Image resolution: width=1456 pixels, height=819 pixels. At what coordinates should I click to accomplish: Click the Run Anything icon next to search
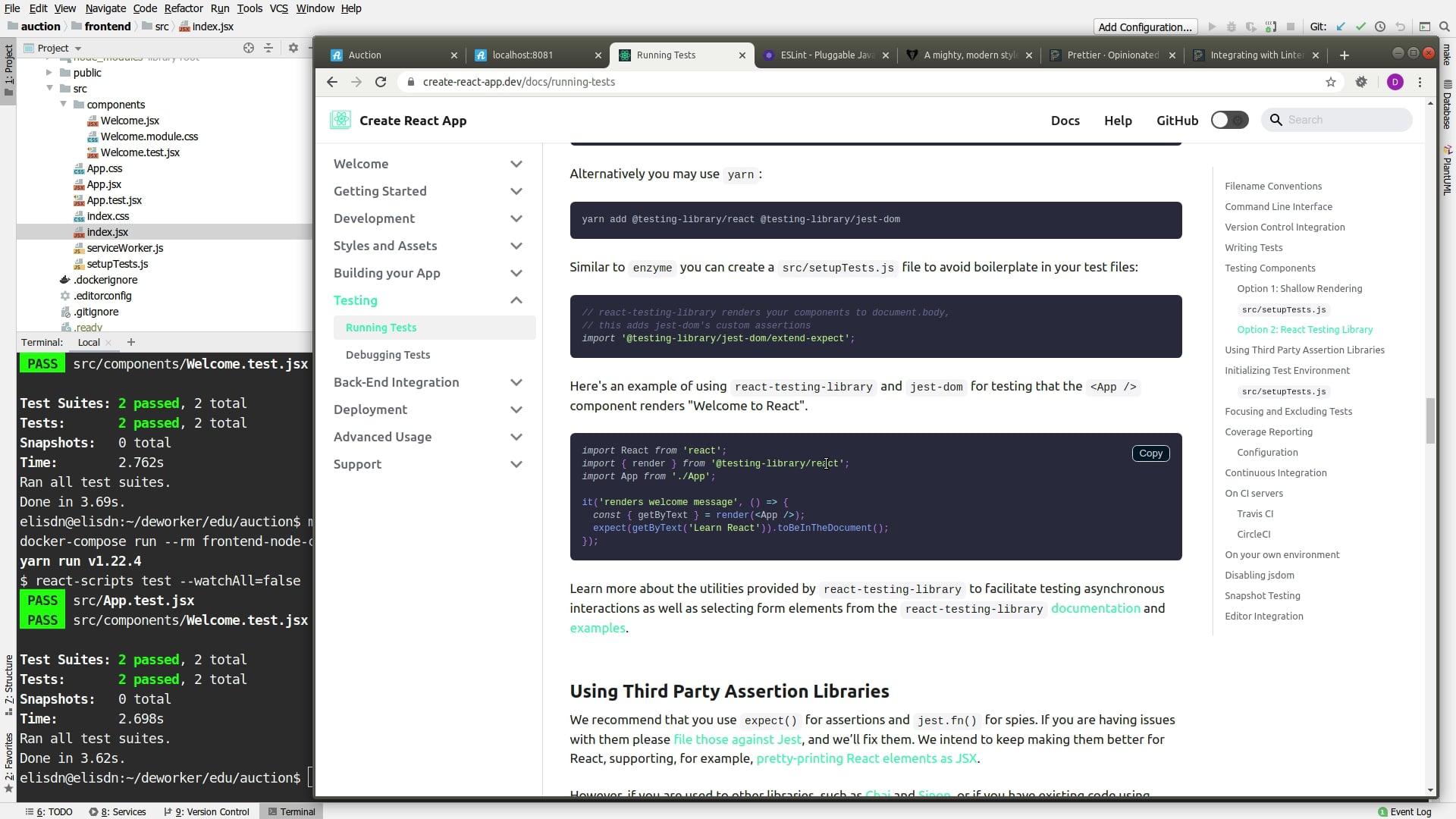1425,27
